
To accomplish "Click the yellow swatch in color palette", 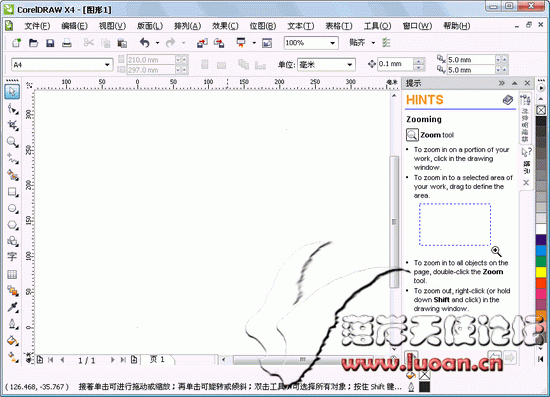I will click(x=541, y=271).
